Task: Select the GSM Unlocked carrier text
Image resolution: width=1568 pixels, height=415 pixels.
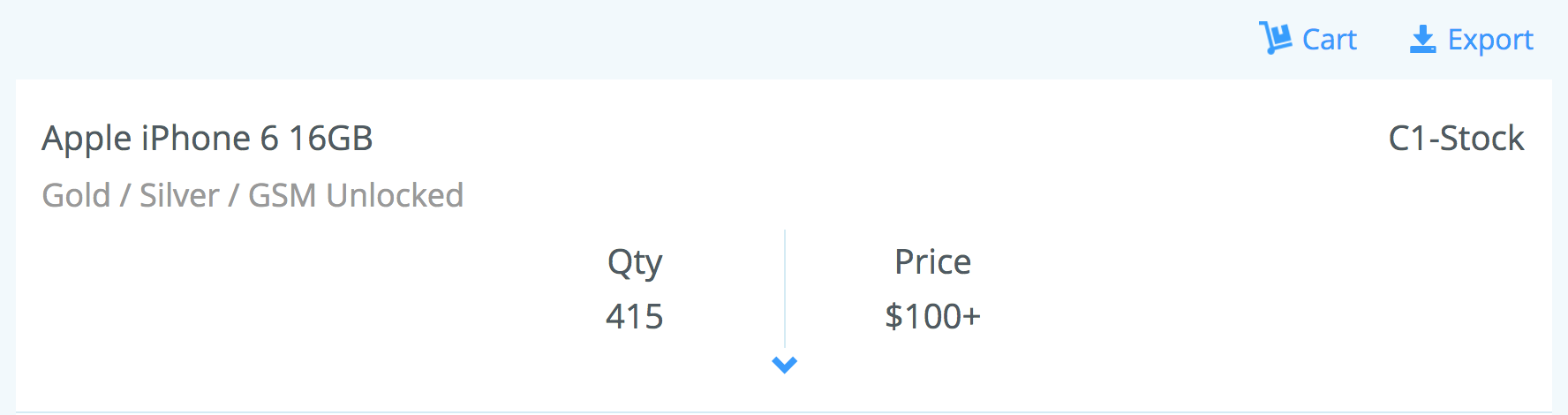Action: pos(356,195)
